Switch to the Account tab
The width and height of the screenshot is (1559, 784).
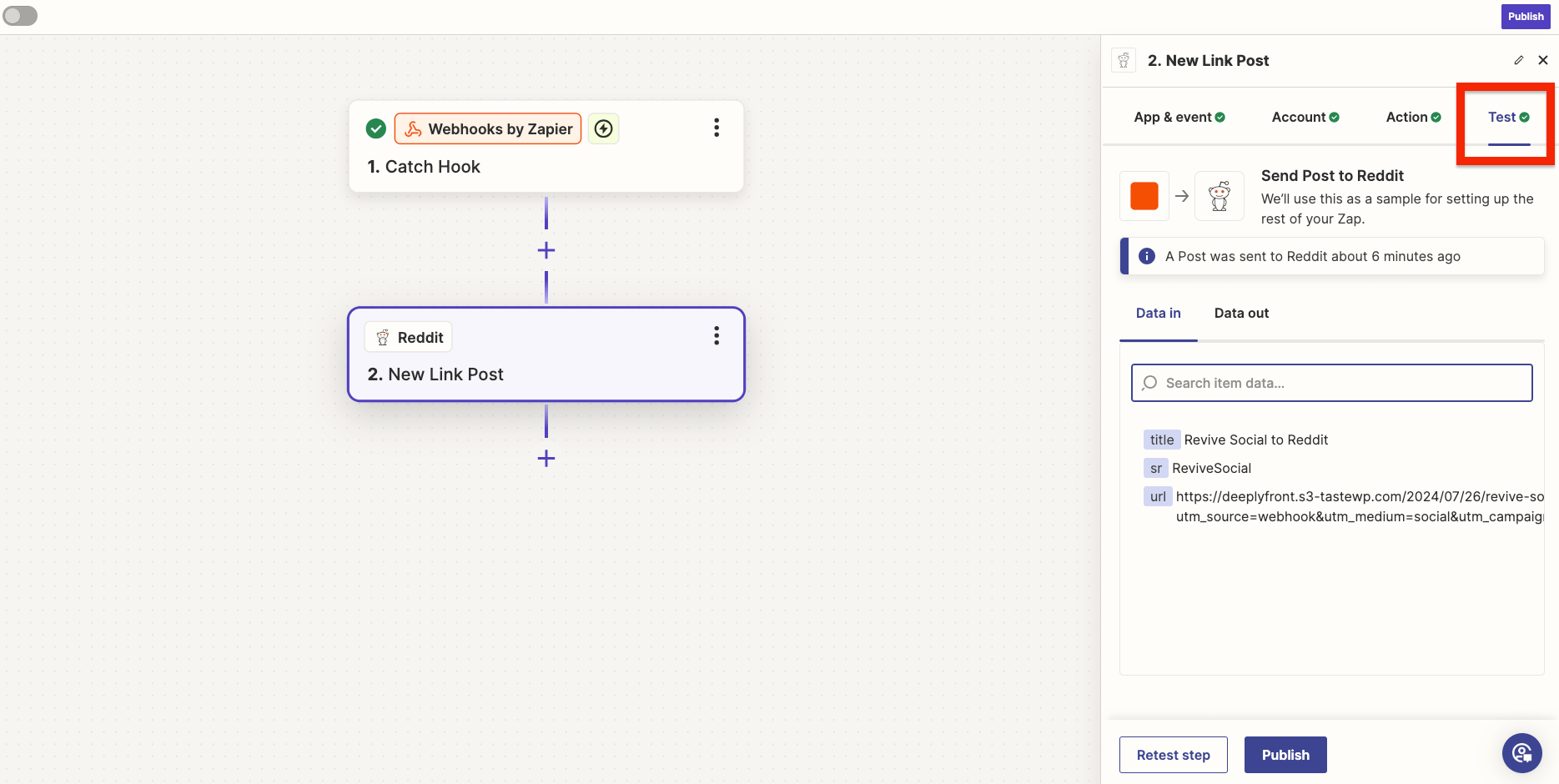point(1305,118)
